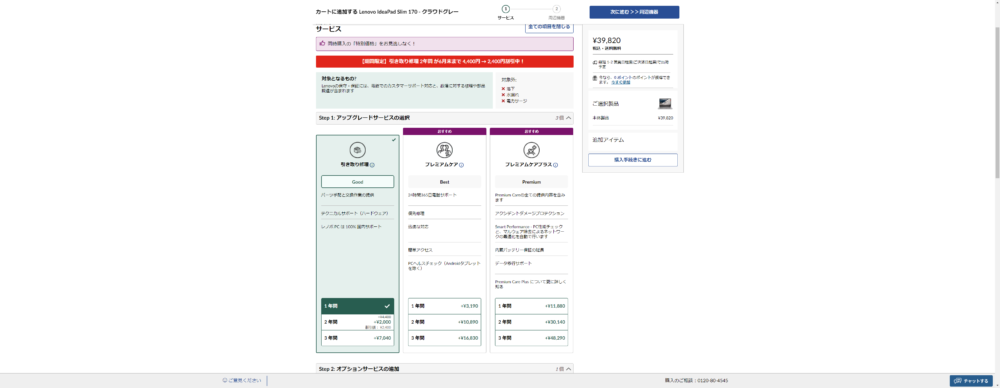Choose プレミアムケアプラス 3年間 at +¥48,290

point(531,338)
